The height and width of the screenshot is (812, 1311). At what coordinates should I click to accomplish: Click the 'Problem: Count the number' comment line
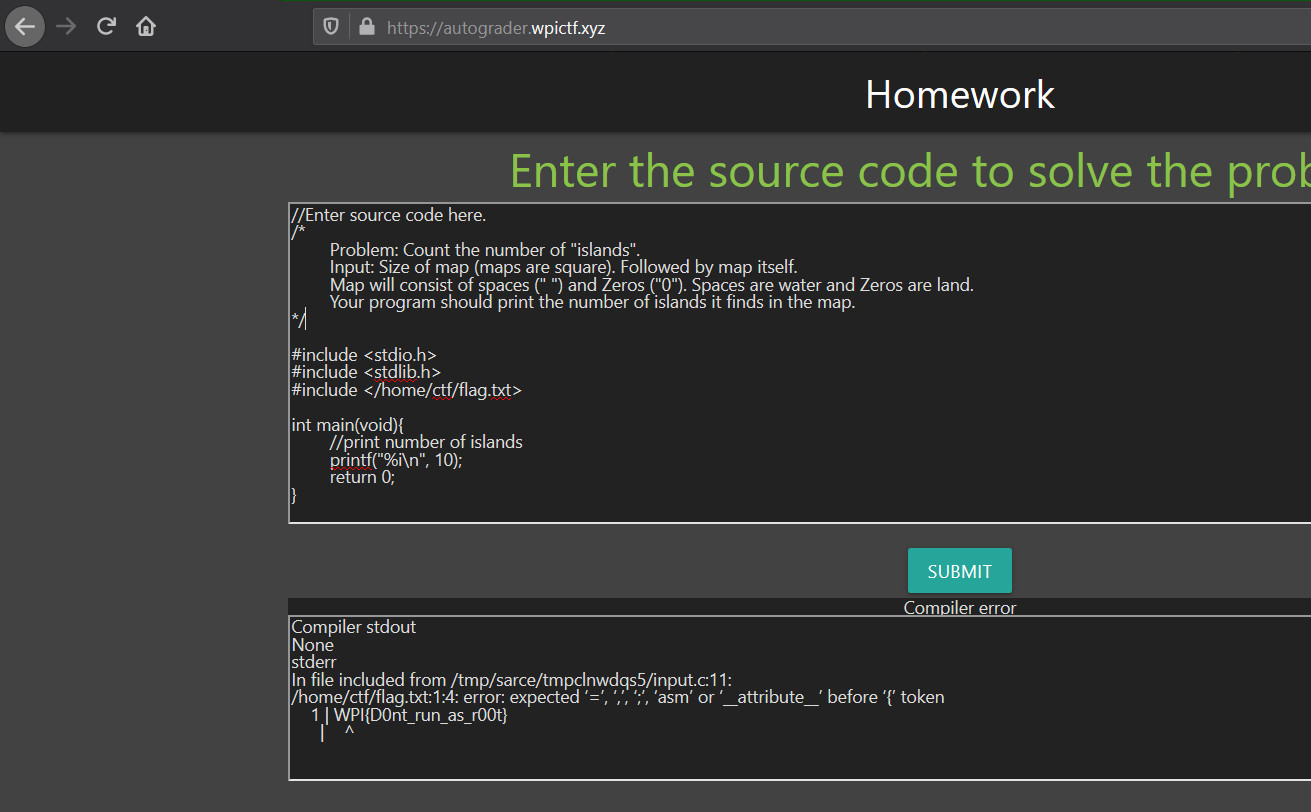click(x=484, y=250)
